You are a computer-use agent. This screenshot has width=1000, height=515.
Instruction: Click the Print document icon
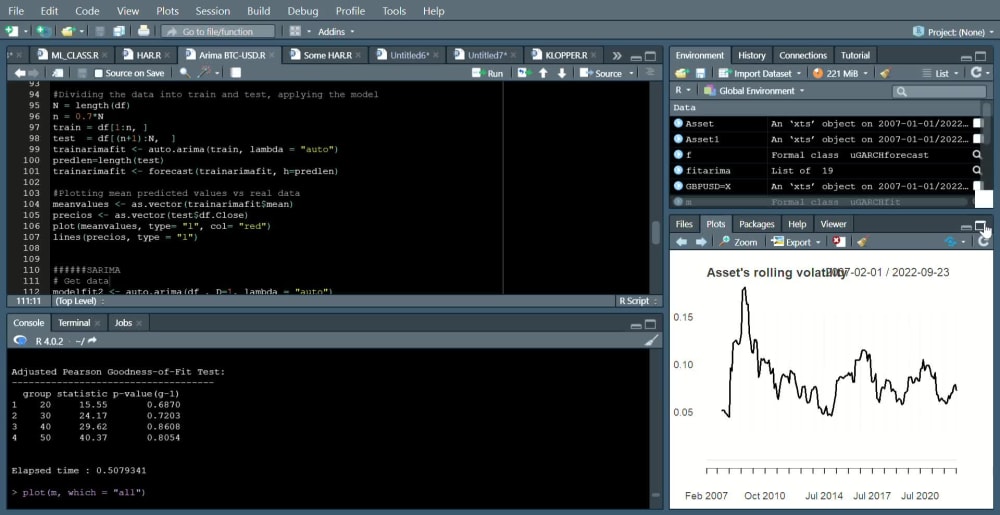[143, 31]
